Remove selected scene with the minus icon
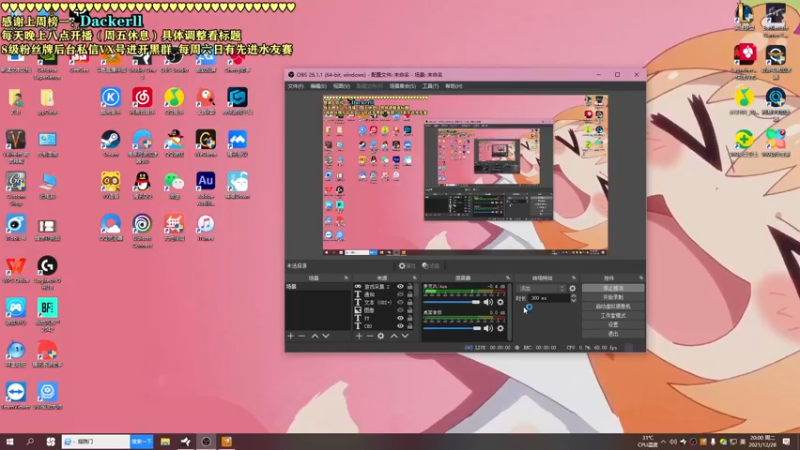Viewport: 800px width, 450px height. click(x=302, y=336)
